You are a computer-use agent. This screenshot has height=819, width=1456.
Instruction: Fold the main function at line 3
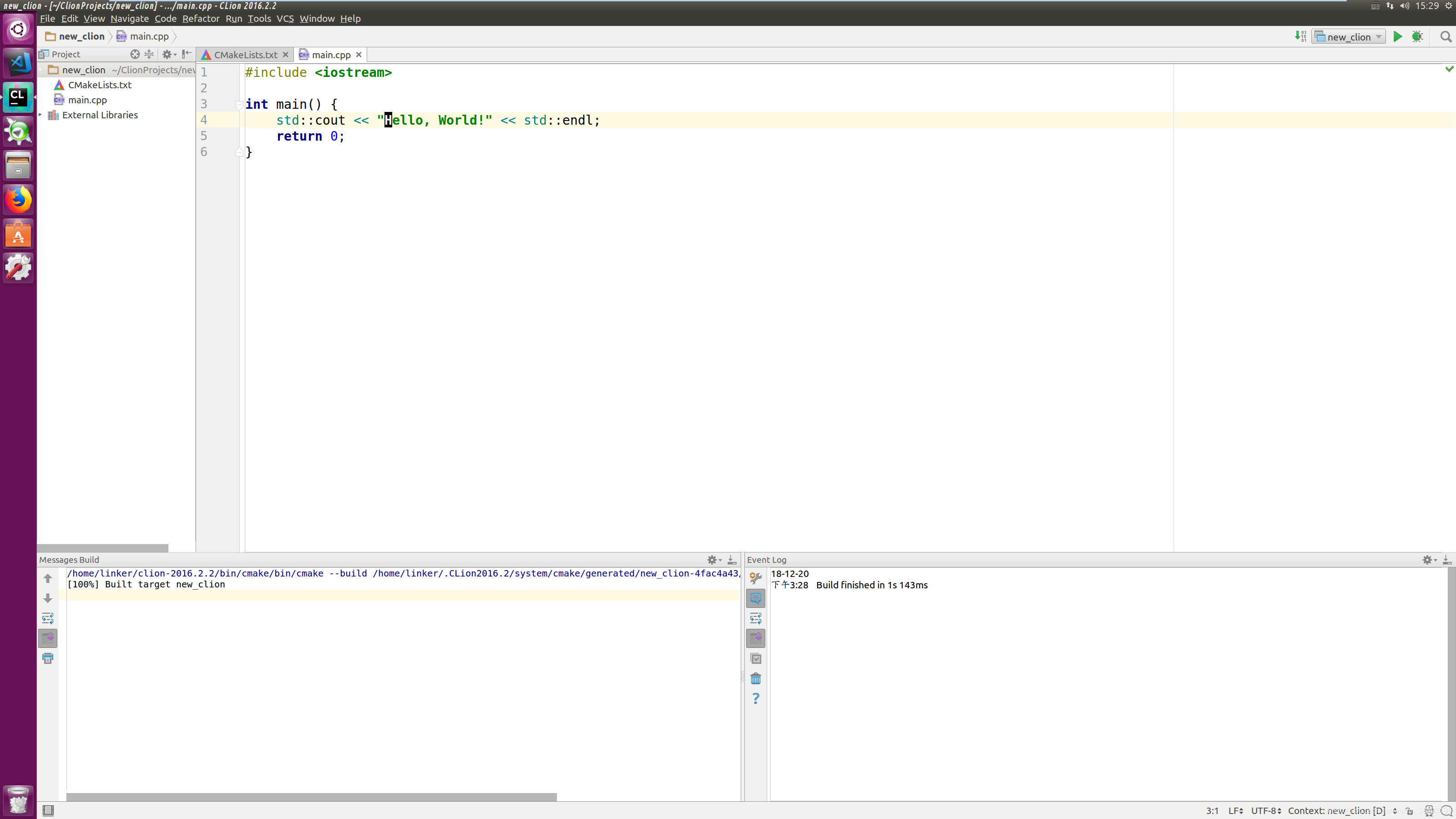tap(239, 104)
